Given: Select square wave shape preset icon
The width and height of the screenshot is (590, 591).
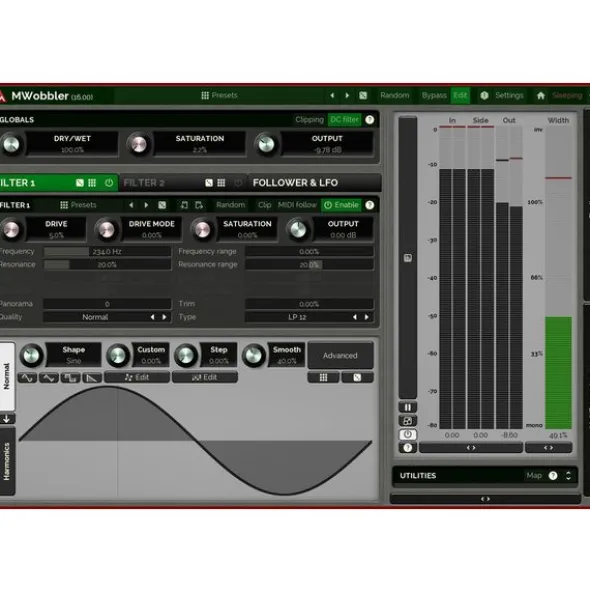Looking at the screenshot, I should (70, 378).
